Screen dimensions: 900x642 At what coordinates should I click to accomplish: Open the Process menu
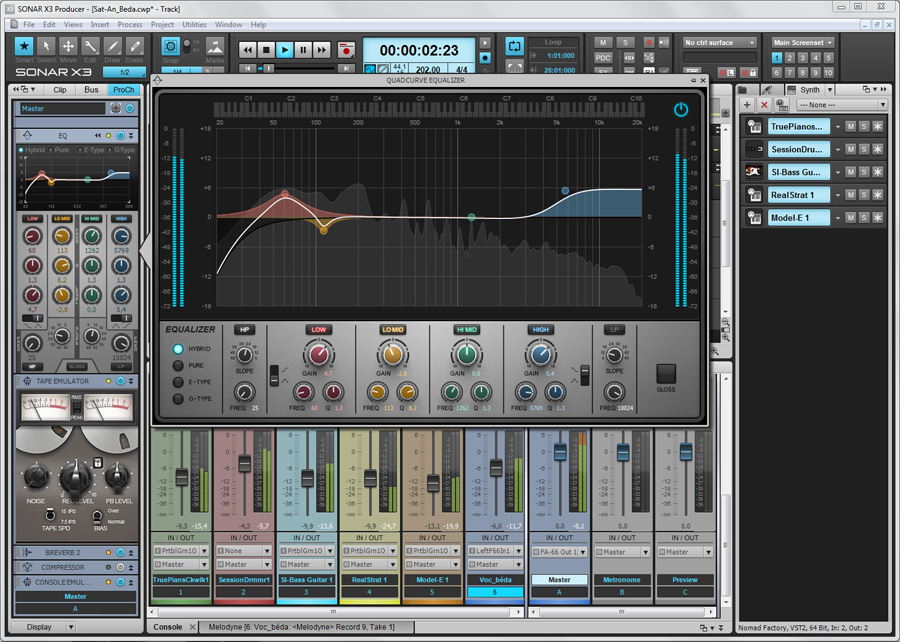pos(129,24)
